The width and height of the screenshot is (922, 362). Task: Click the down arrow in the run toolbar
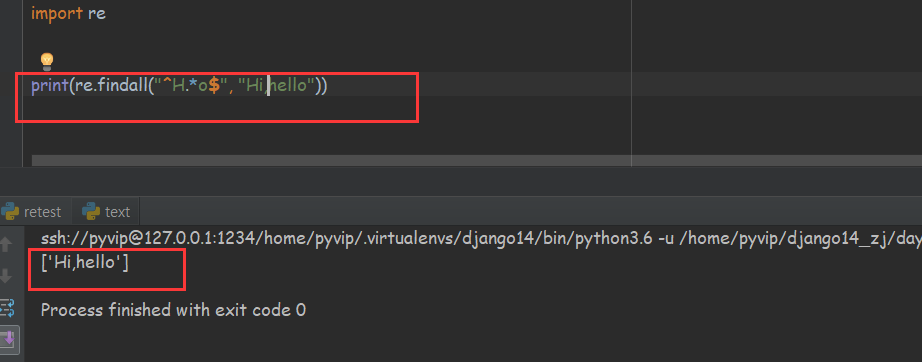pos(7,275)
